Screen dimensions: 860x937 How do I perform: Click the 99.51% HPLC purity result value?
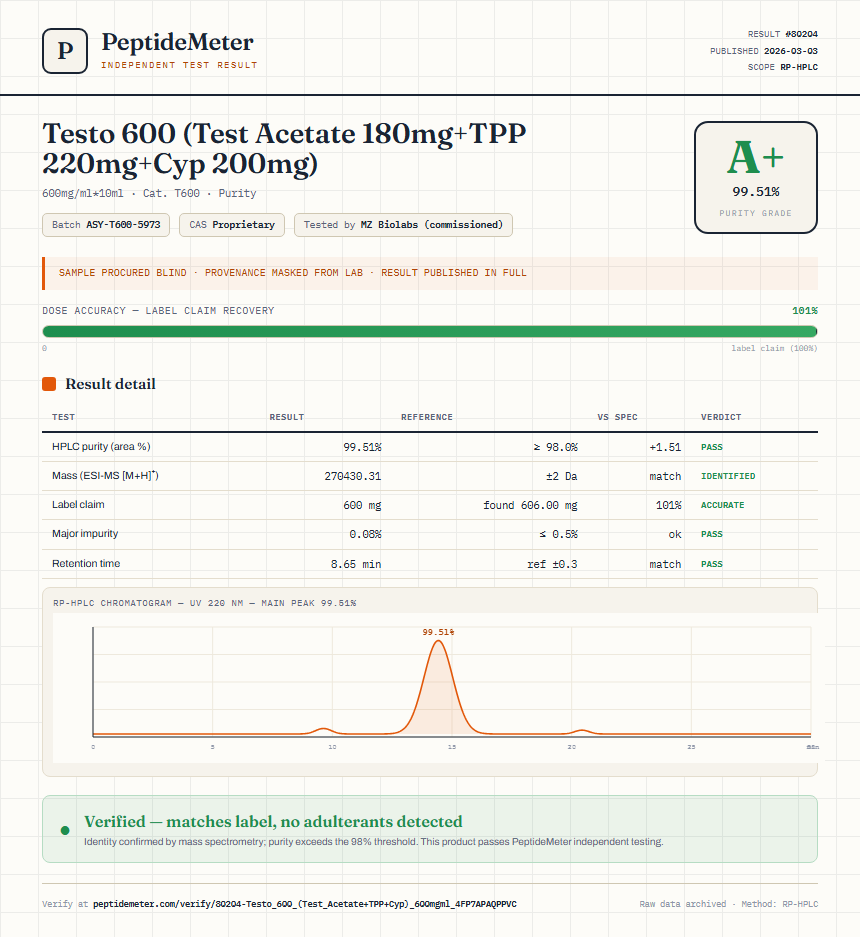click(x=362, y=447)
